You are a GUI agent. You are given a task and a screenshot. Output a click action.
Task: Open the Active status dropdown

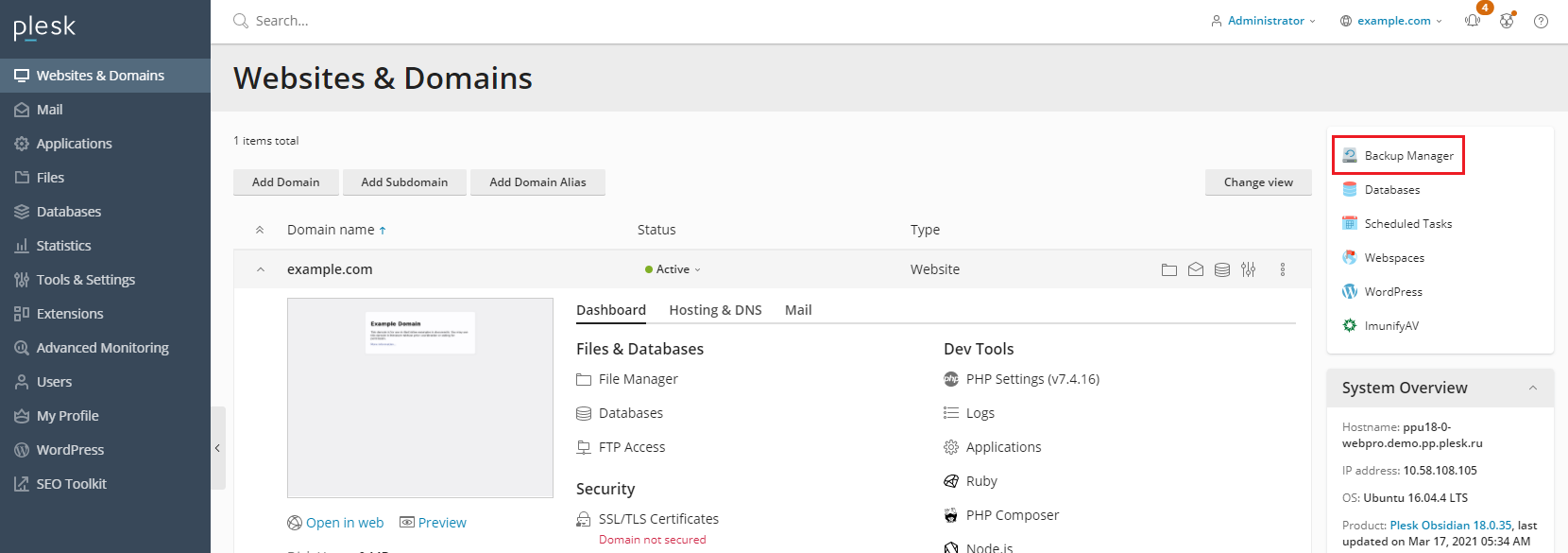pyautogui.click(x=673, y=269)
